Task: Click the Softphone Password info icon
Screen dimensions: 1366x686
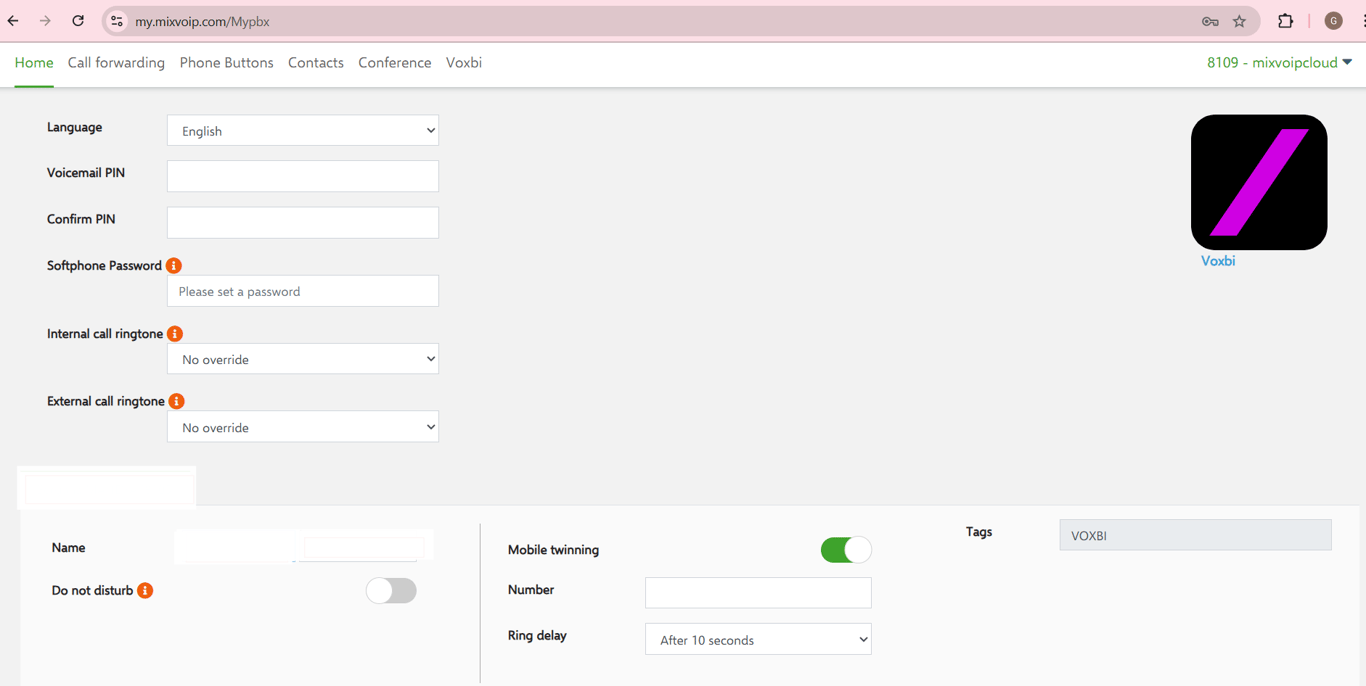Action: [174, 265]
